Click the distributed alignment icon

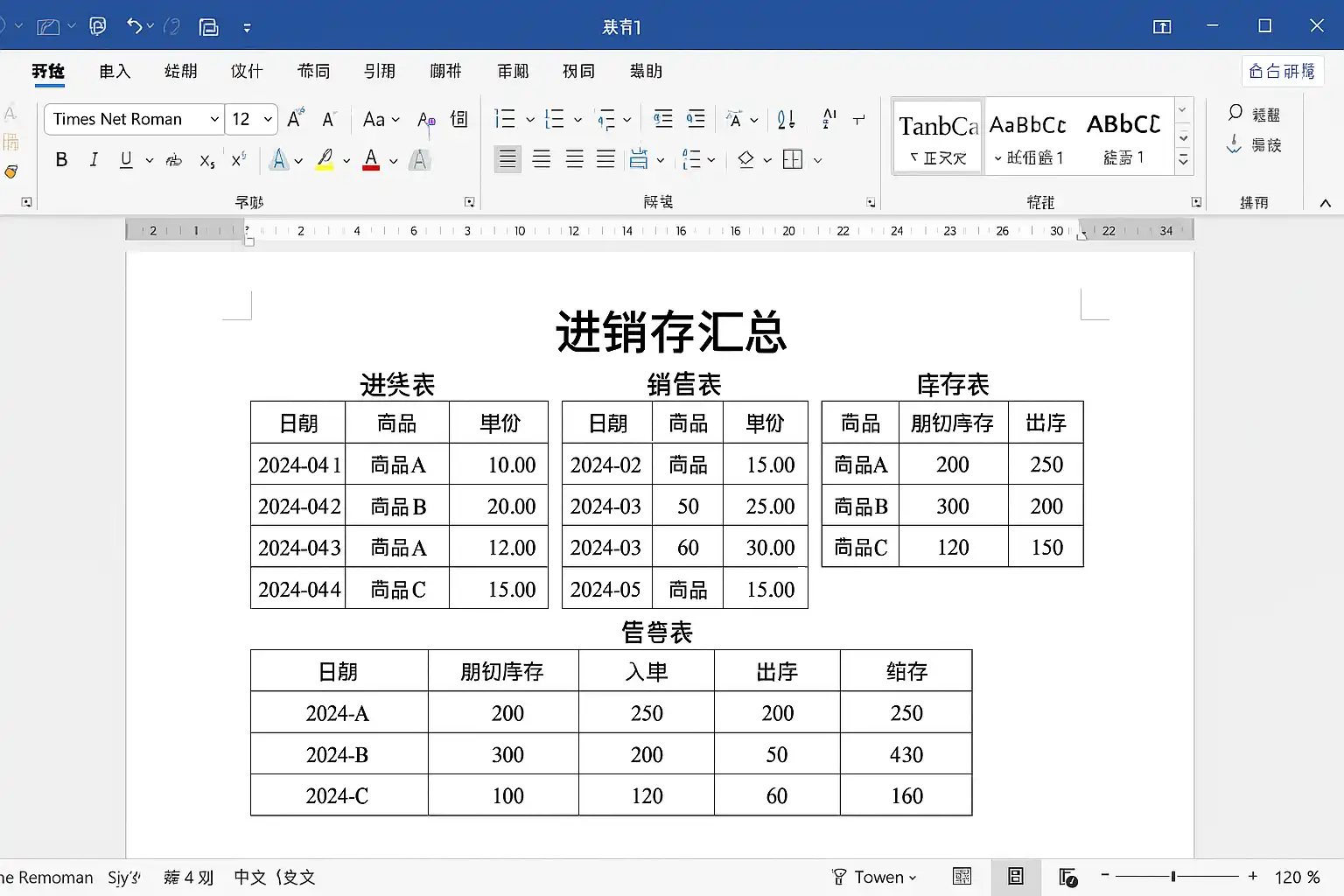click(x=639, y=159)
